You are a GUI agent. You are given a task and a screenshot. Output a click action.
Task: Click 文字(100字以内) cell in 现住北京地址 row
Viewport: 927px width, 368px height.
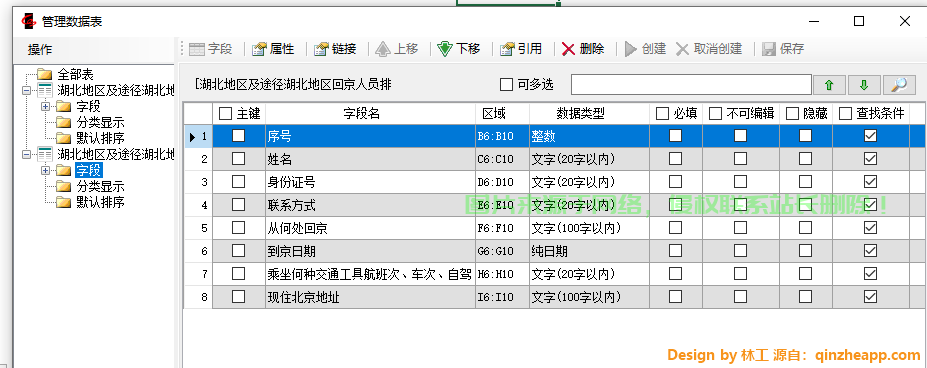(589, 297)
